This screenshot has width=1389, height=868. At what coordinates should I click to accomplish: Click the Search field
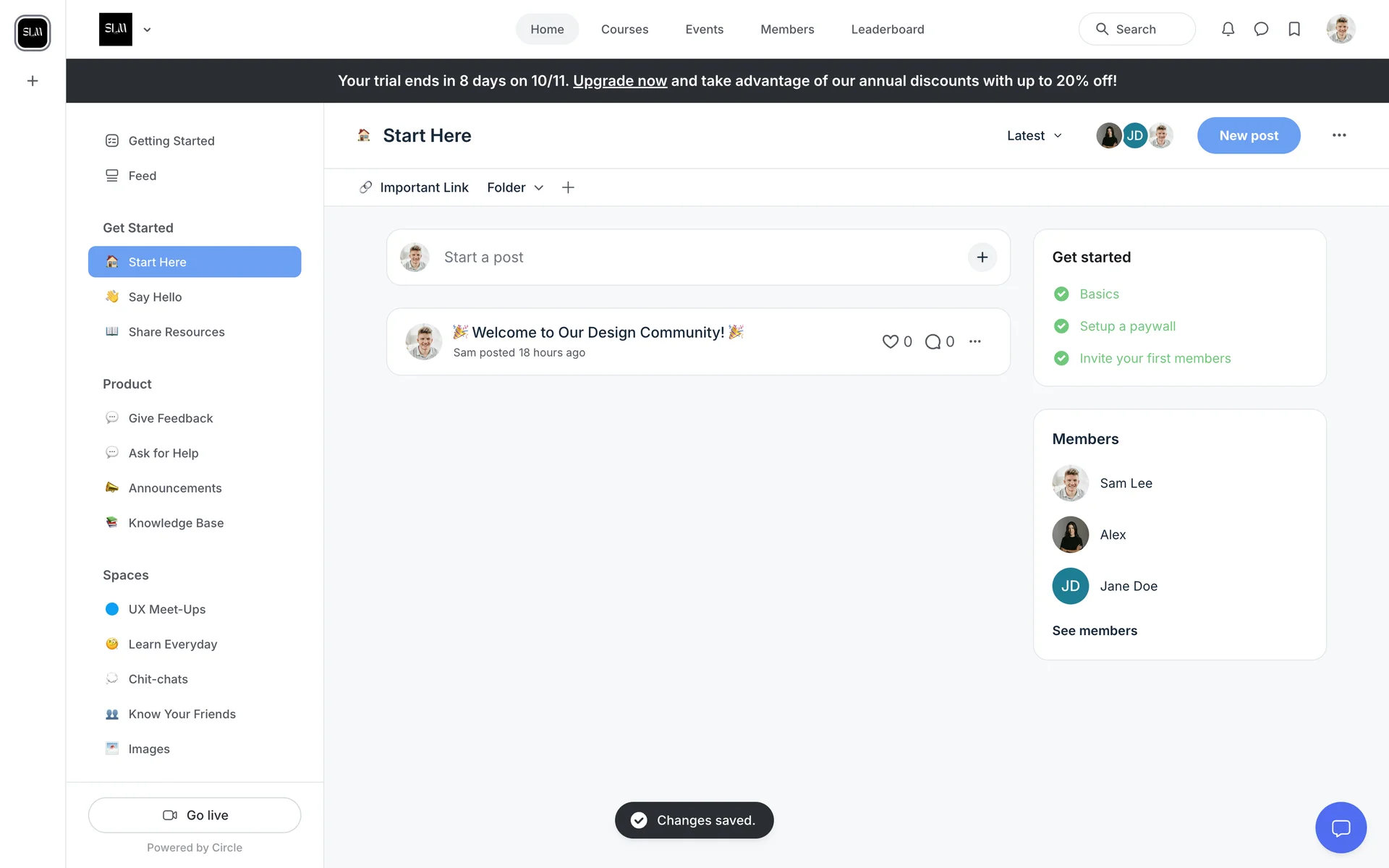[1137, 29]
